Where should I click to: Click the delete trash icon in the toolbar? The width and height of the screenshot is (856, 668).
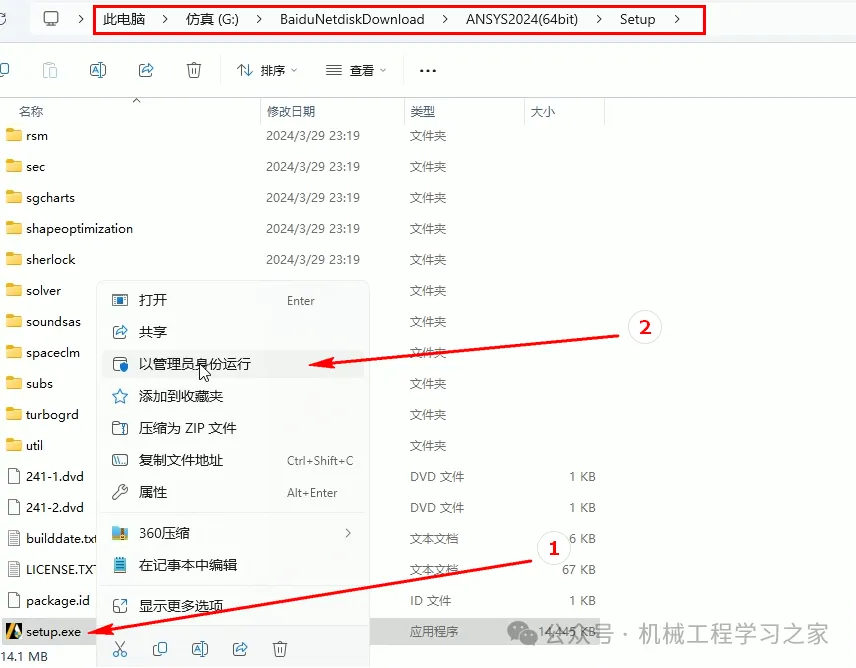194,70
